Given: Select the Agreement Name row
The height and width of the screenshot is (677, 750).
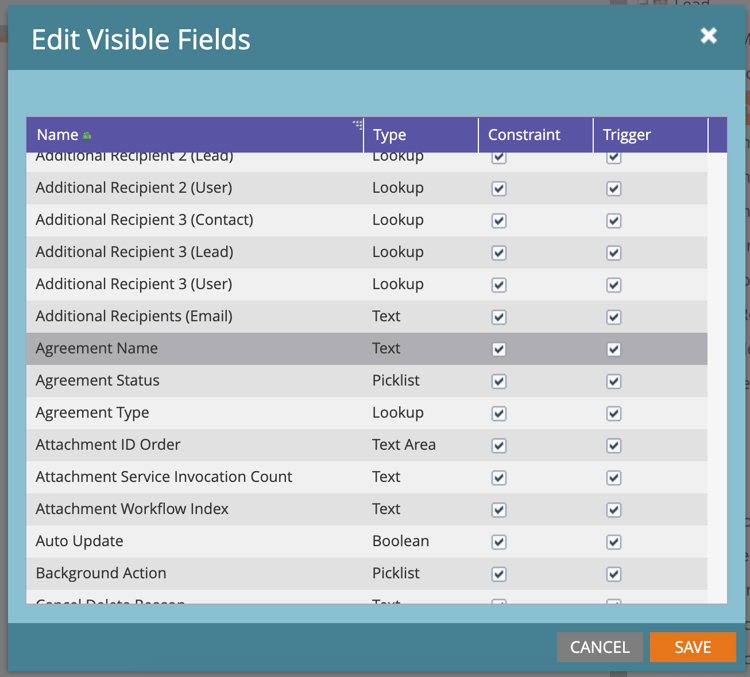Looking at the screenshot, I should 367,349.
